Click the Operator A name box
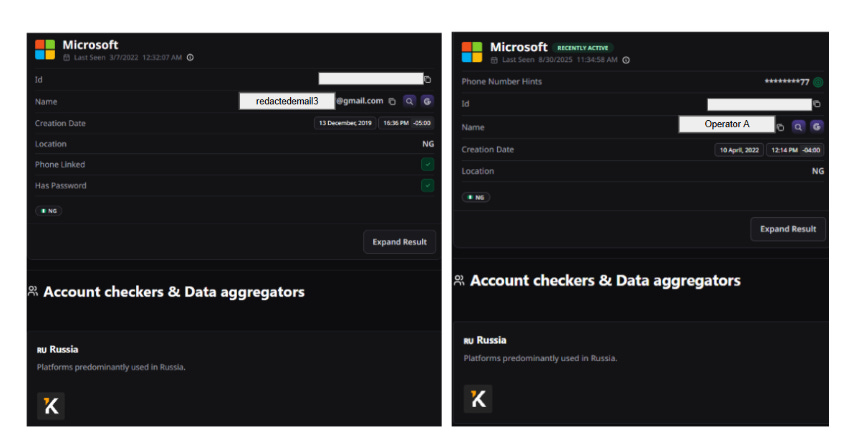This screenshot has width=861, height=442. pyautogui.click(x=726, y=124)
